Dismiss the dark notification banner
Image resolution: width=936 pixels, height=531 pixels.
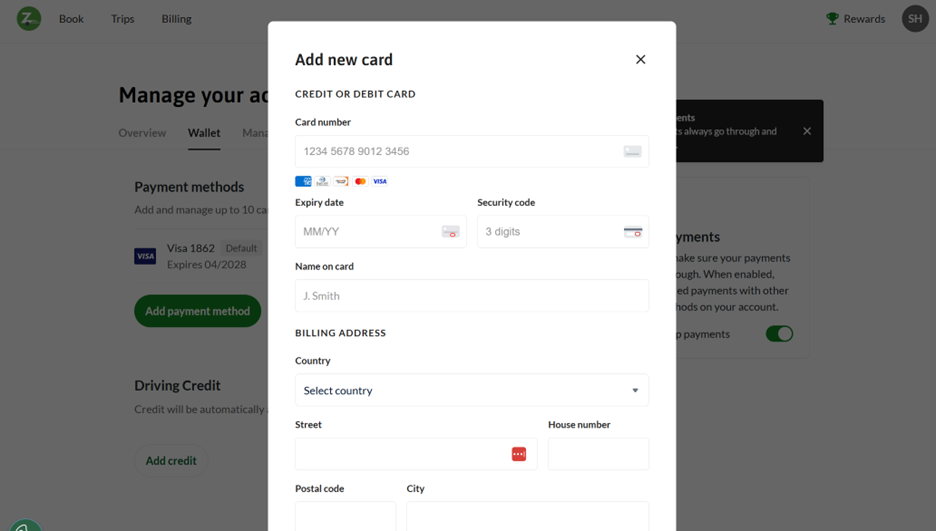807,131
